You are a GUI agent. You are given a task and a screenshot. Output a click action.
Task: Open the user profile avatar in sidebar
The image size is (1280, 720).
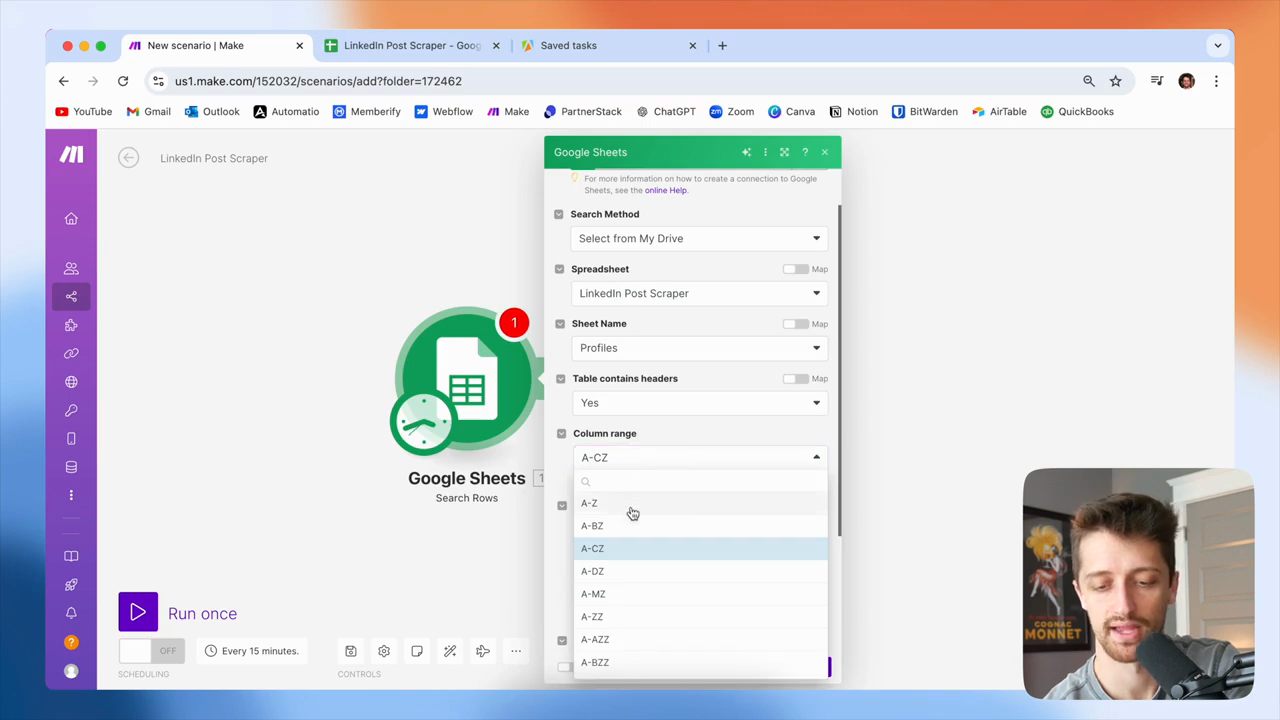(x=71, y=671)
